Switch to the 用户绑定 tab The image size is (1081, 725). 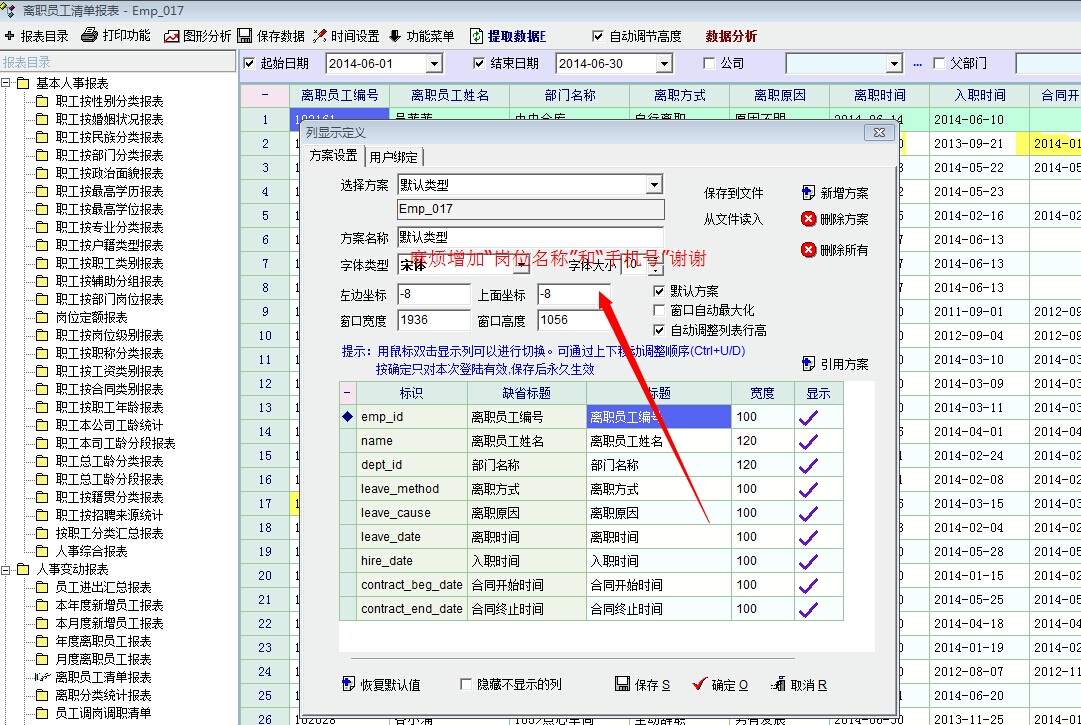(x=394, y=157)
